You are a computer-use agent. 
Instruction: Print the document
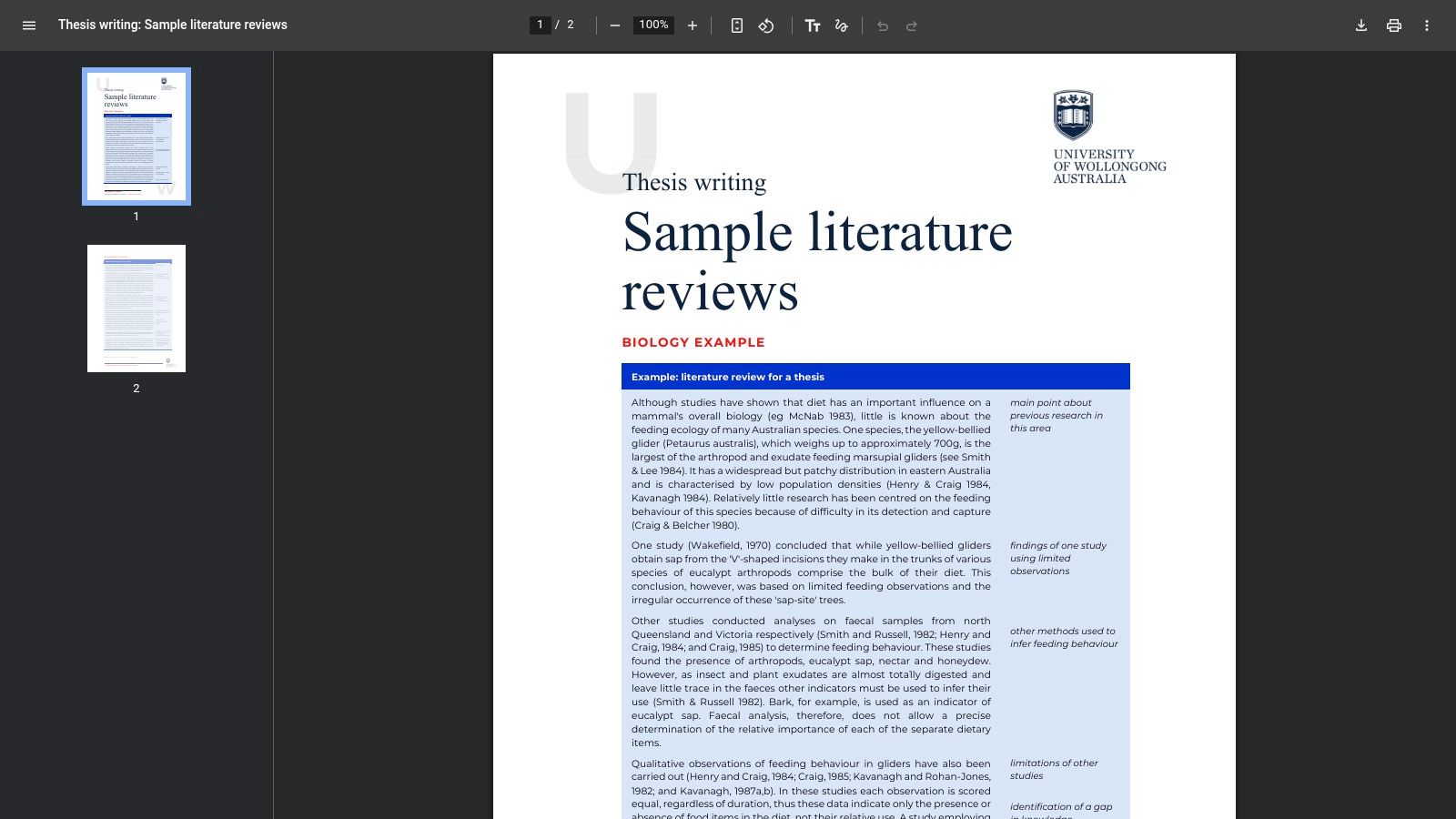coord(1394,25)
